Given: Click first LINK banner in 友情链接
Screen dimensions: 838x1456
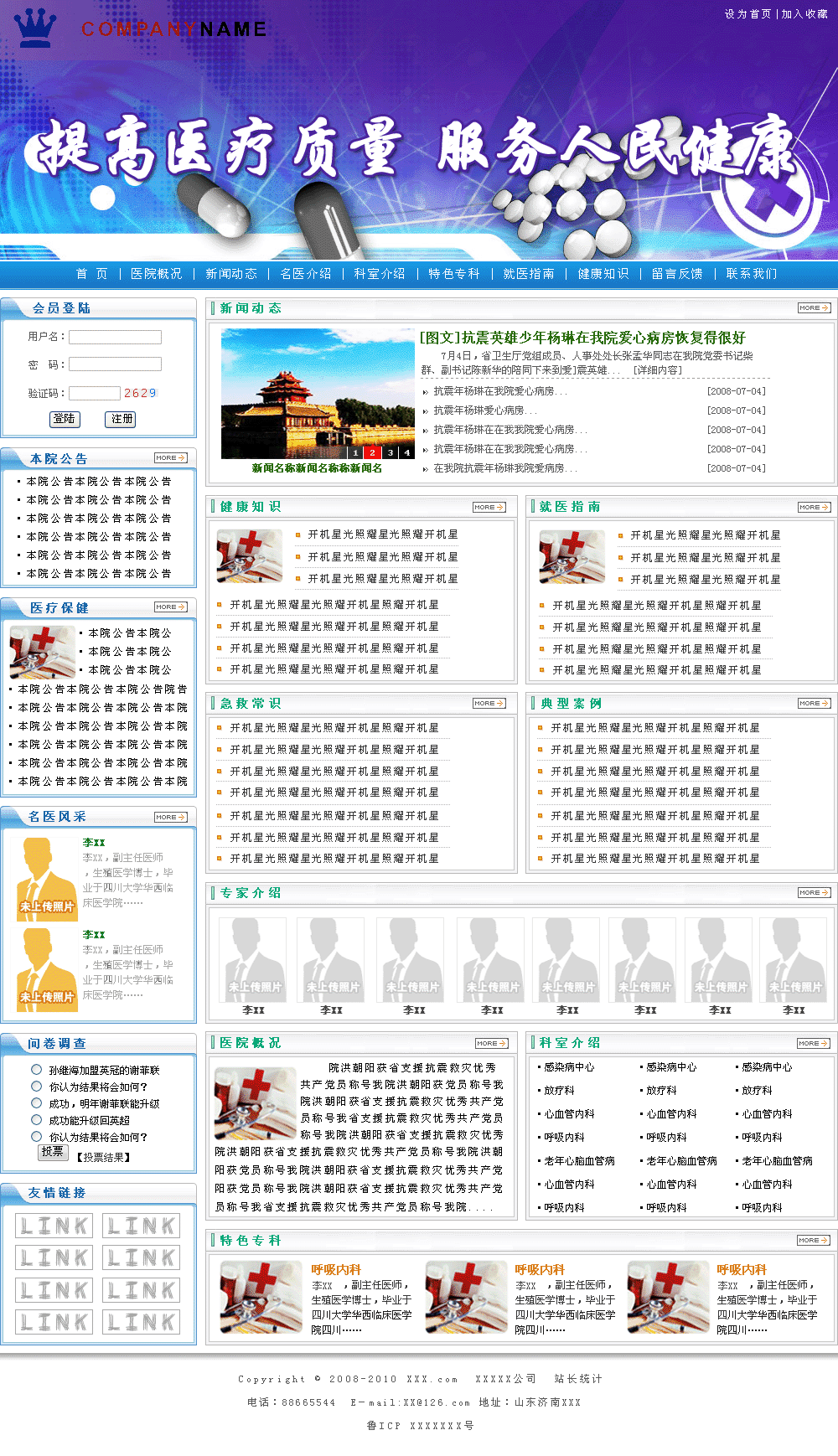Looking at the screenshot, I should coord(54,1226).
